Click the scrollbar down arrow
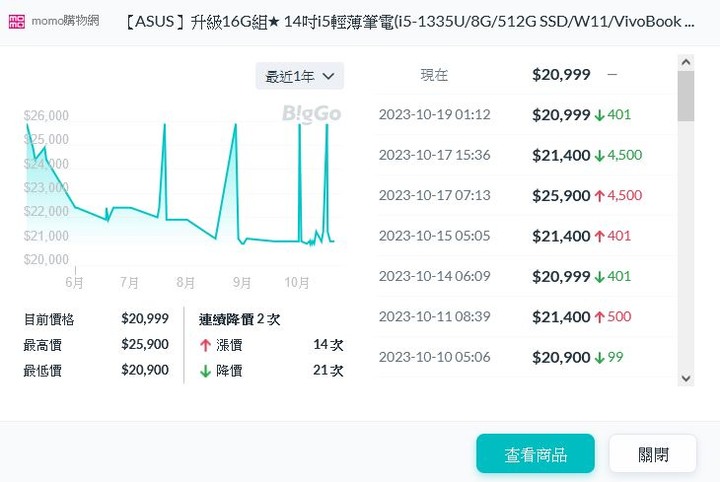This screenshot has height=482, width=720. tap(686, 379)
